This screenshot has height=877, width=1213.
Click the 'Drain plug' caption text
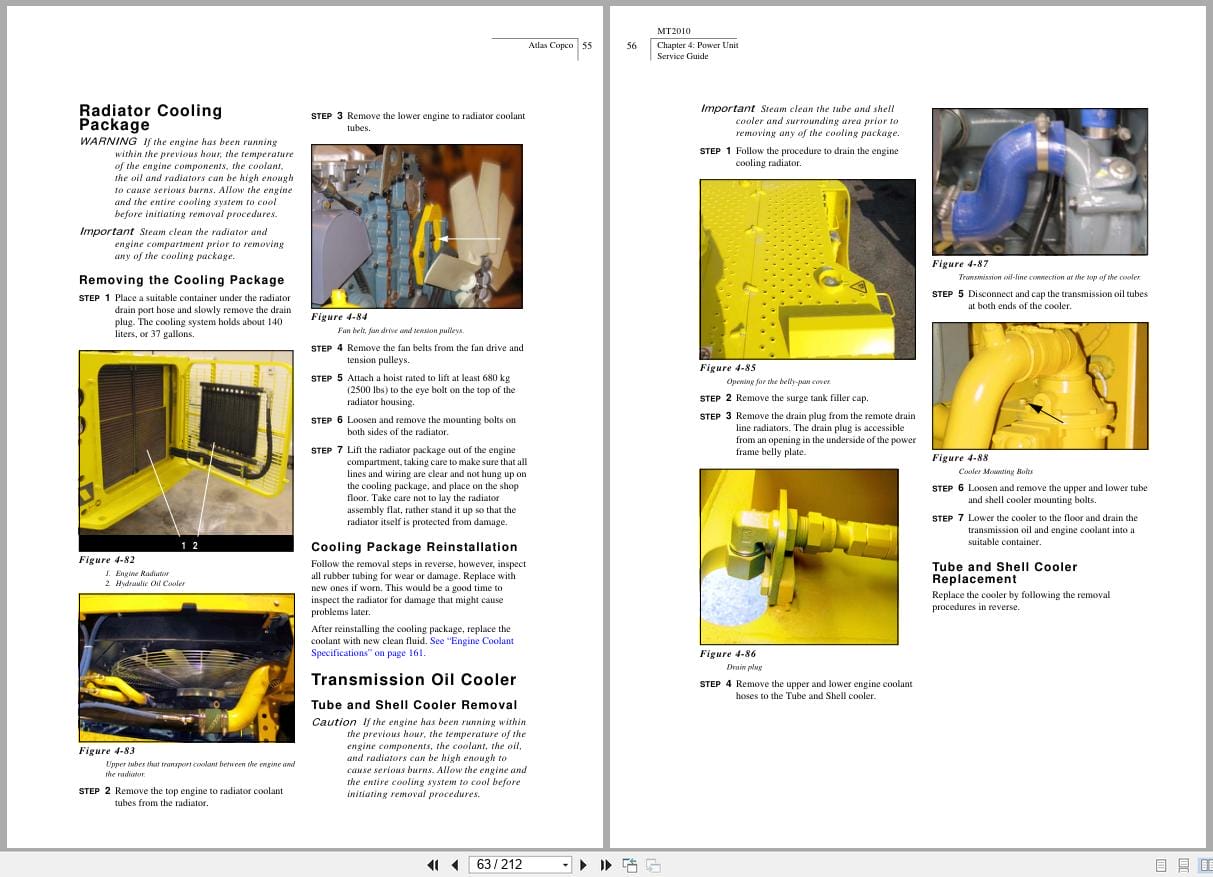click(744, 667)
